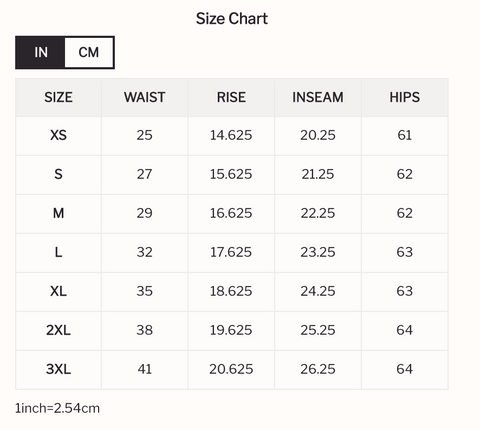
Task: Click the Size Chart title
Action: (232, 19)
